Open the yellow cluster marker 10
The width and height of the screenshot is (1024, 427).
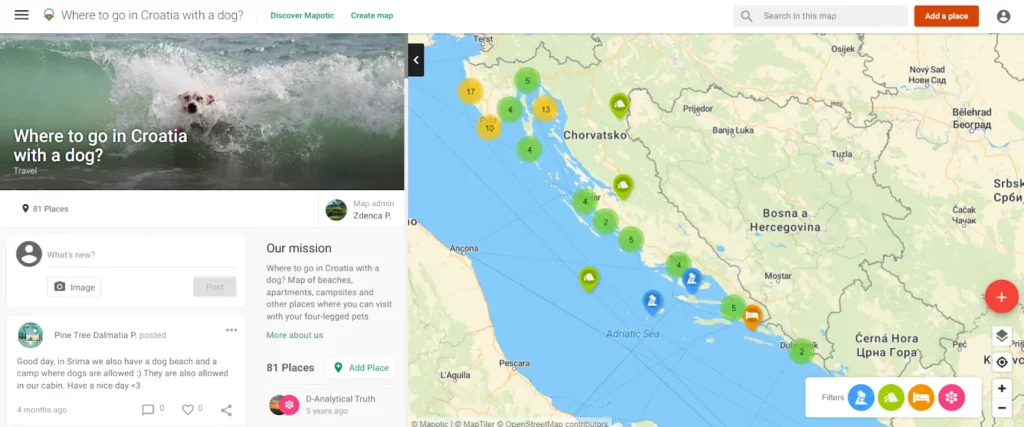click(x=489, y=128)
